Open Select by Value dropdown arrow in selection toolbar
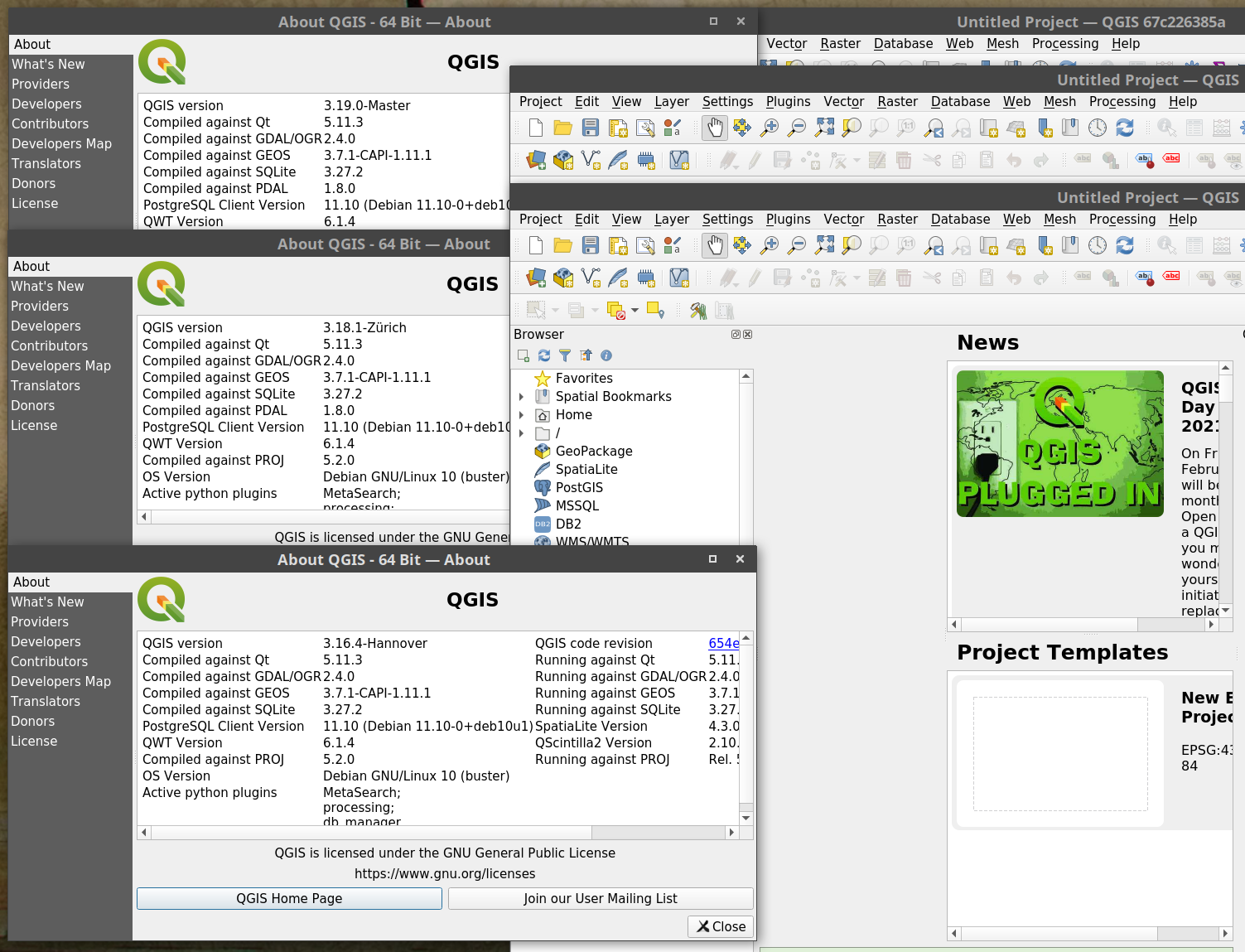The width and height of the screenshot is (1245, 952). pyautogui.click(x=595, y=311)
